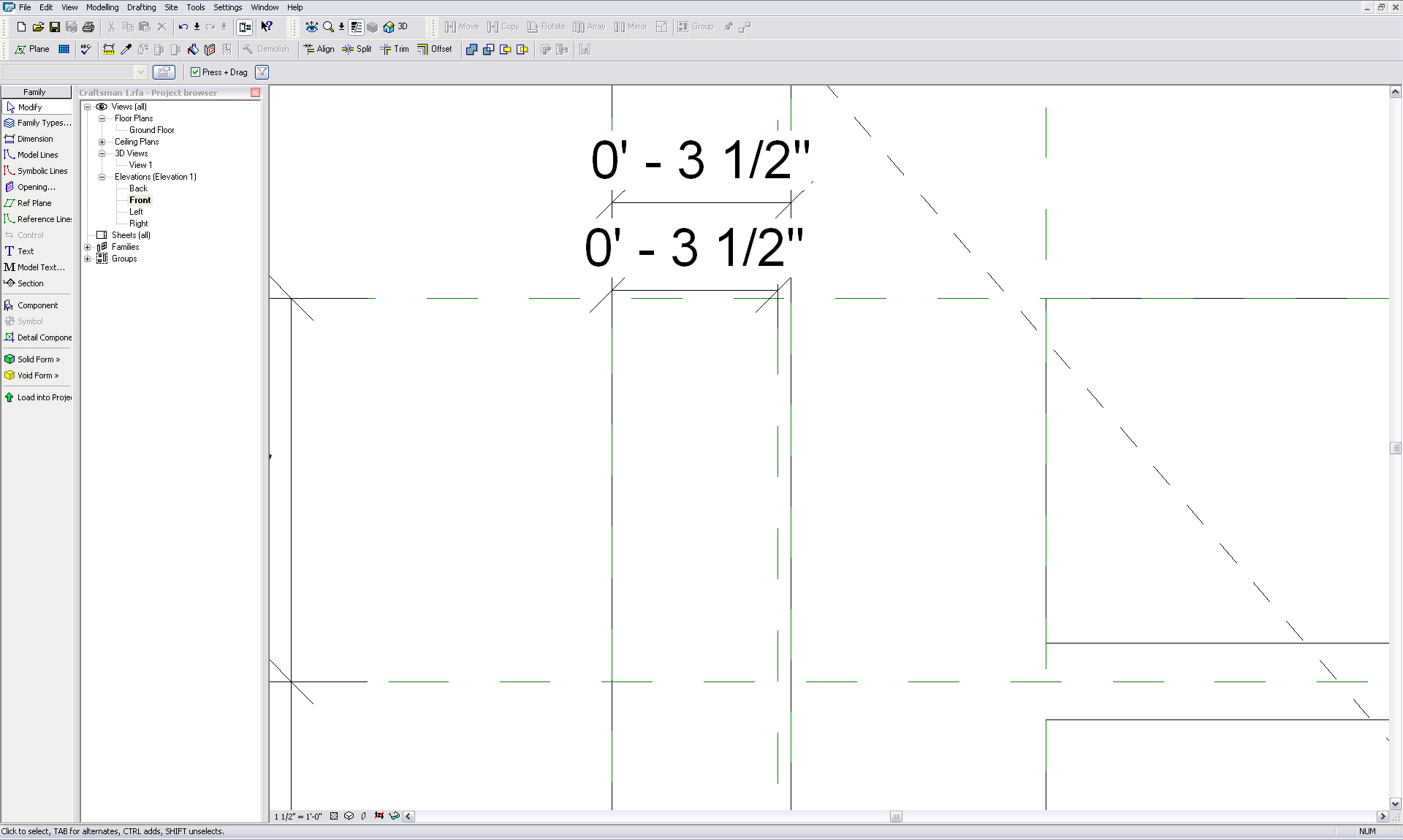Click the Undo arrow icon
This screenshot has height=840, width=1403.
coord(183,27)
